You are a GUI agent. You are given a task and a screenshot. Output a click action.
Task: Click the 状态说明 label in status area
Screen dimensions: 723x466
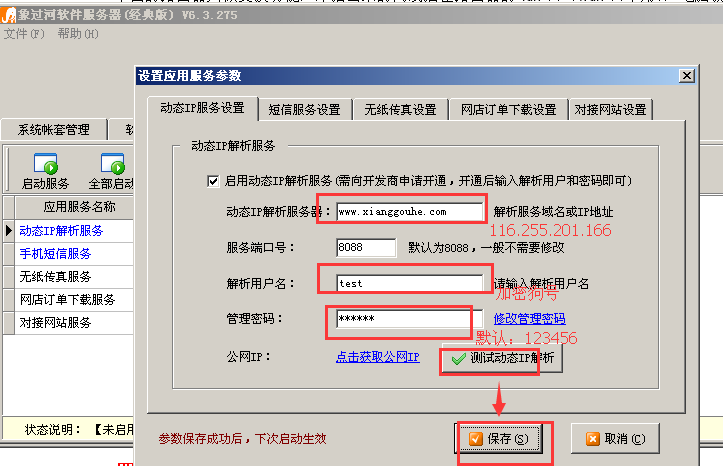[x=53, y=430]
